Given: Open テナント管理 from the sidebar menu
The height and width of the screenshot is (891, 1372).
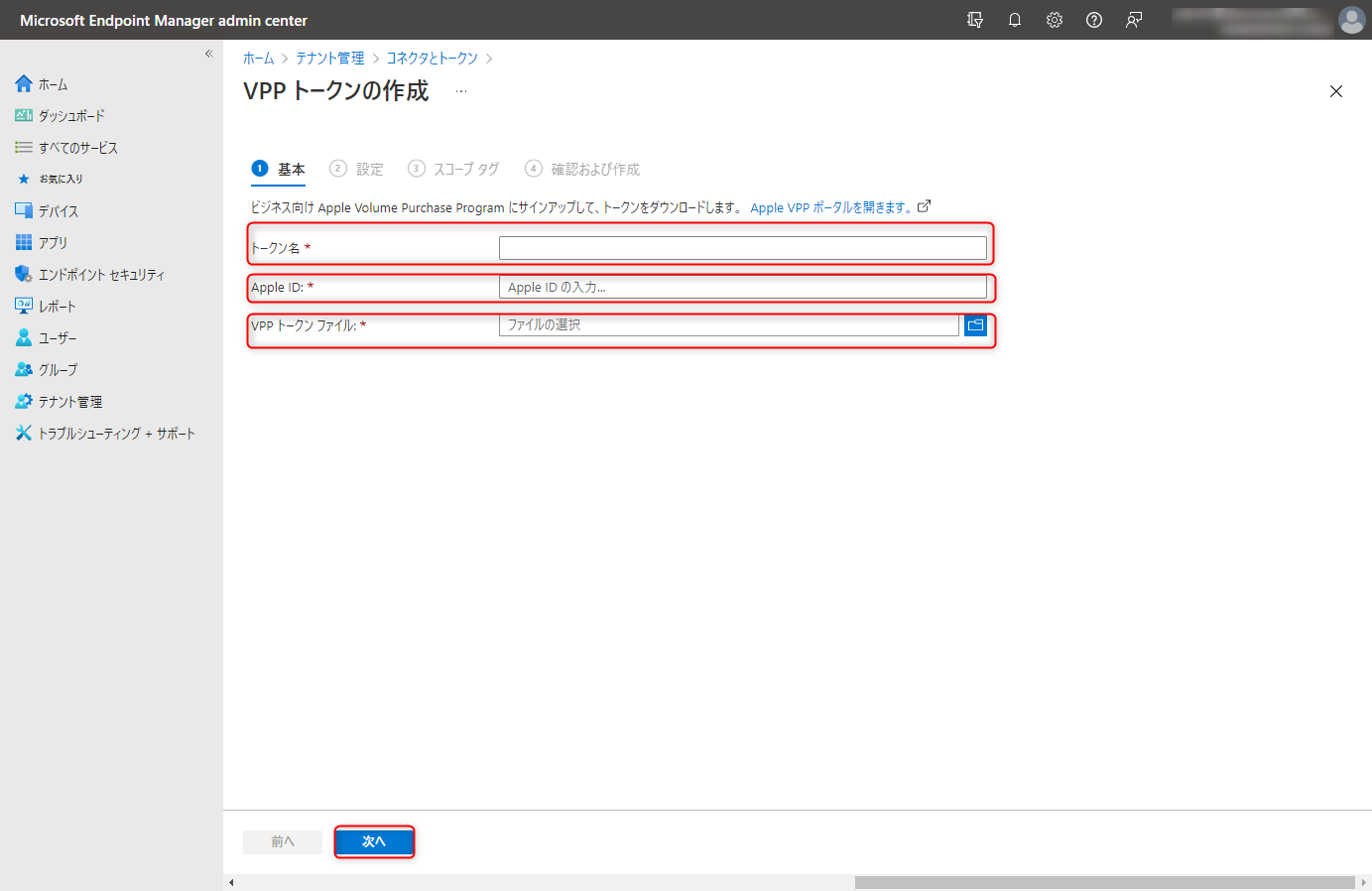Looking at the screenshot, I should (69, 401).
